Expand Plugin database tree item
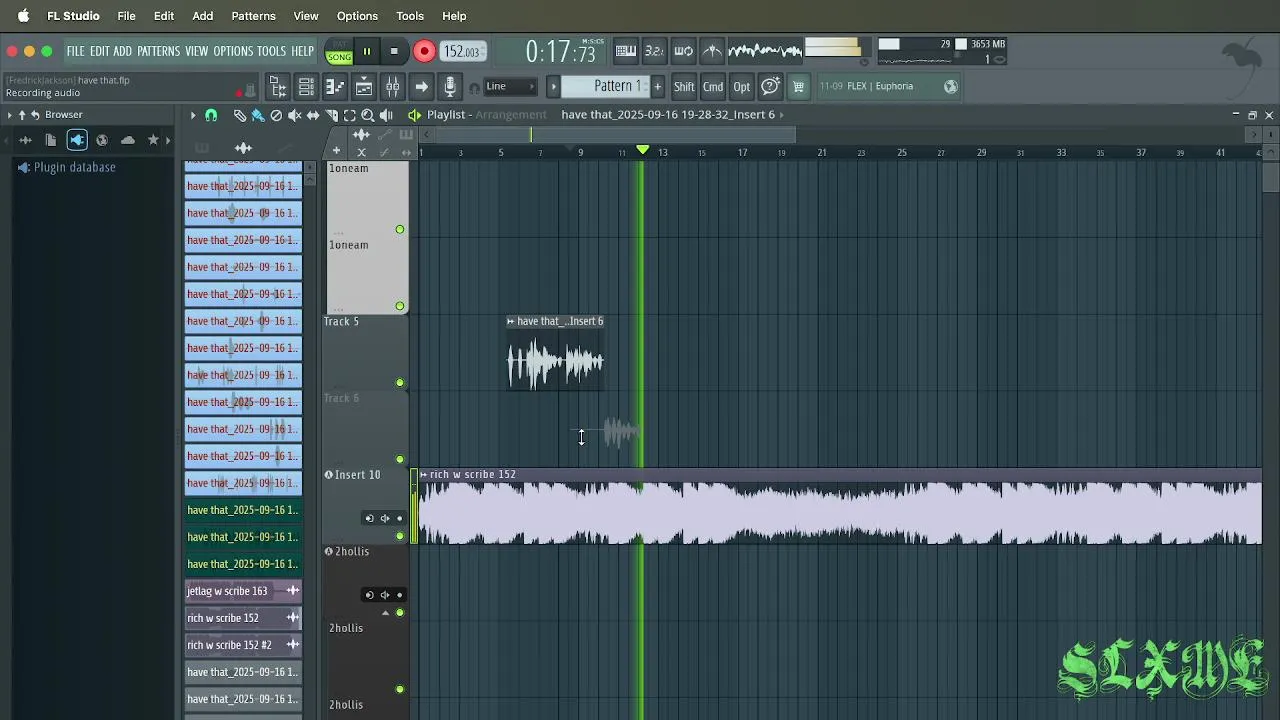This screenshot has width=1280, height=720. tap(66, 167)
